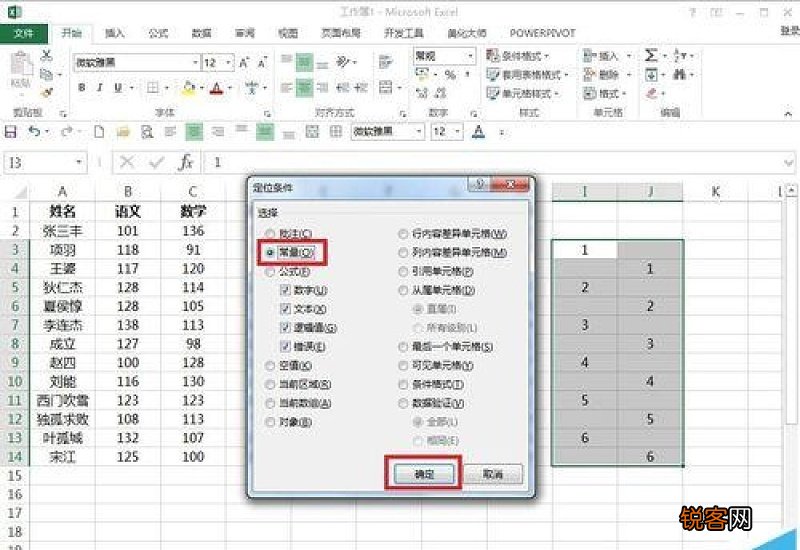Click the Paste clipboard icon
800x550 pixels.
(21, 65)
